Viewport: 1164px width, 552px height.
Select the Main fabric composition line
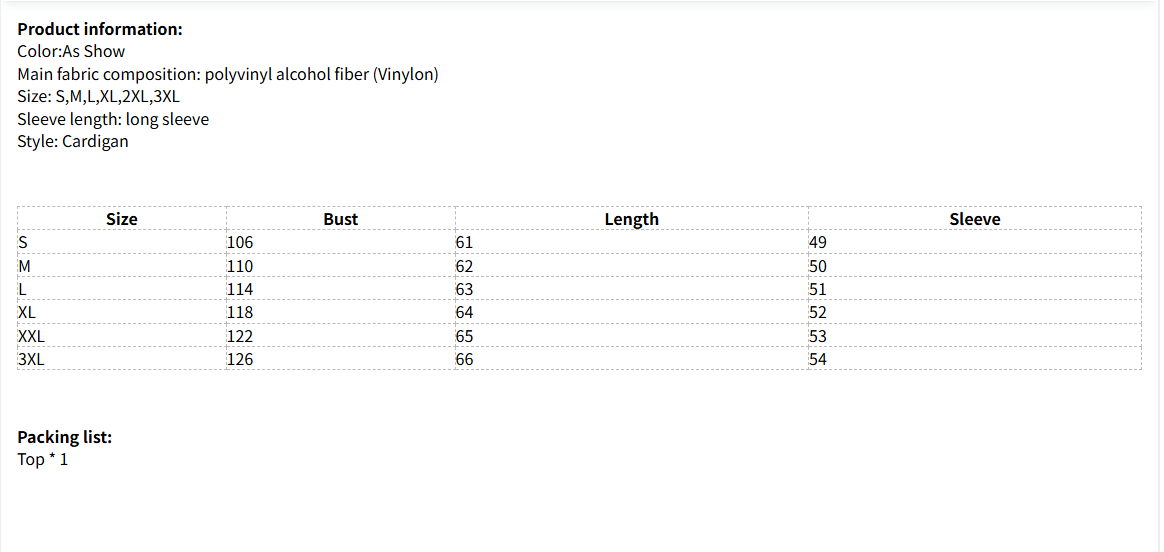click(x=228, y=74)
